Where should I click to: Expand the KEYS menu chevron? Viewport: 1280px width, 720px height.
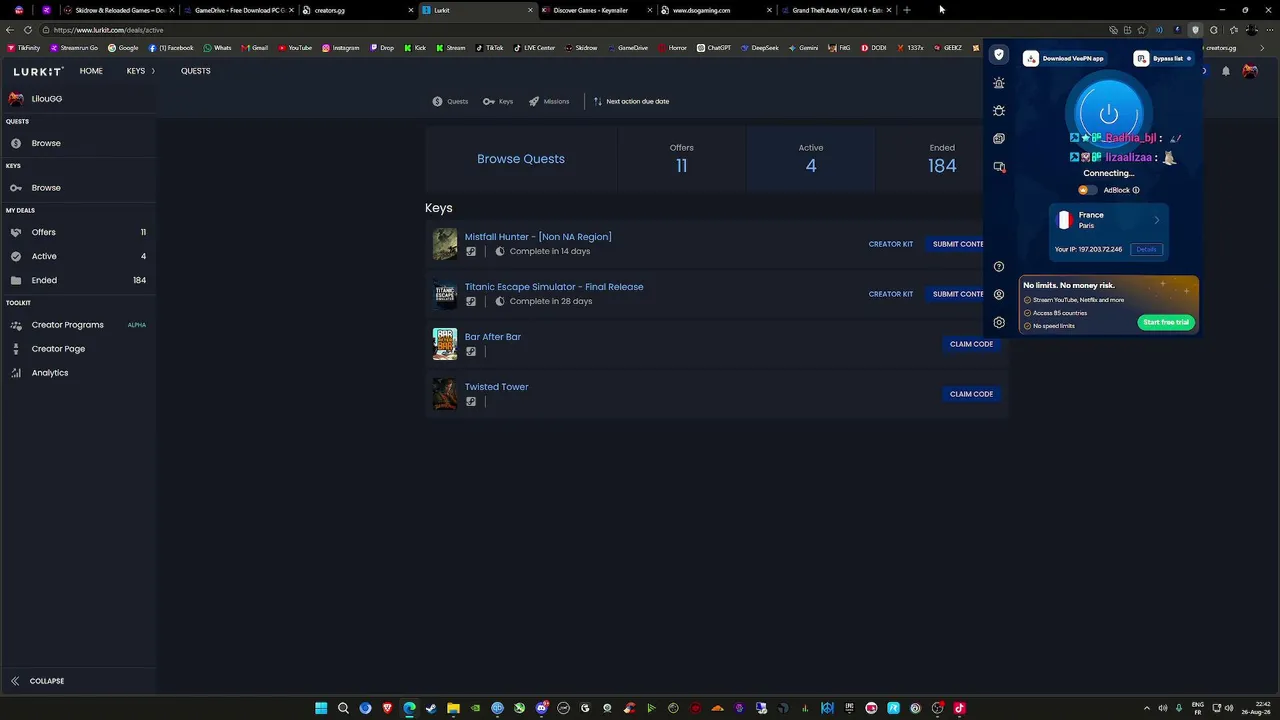click(153, 71)
